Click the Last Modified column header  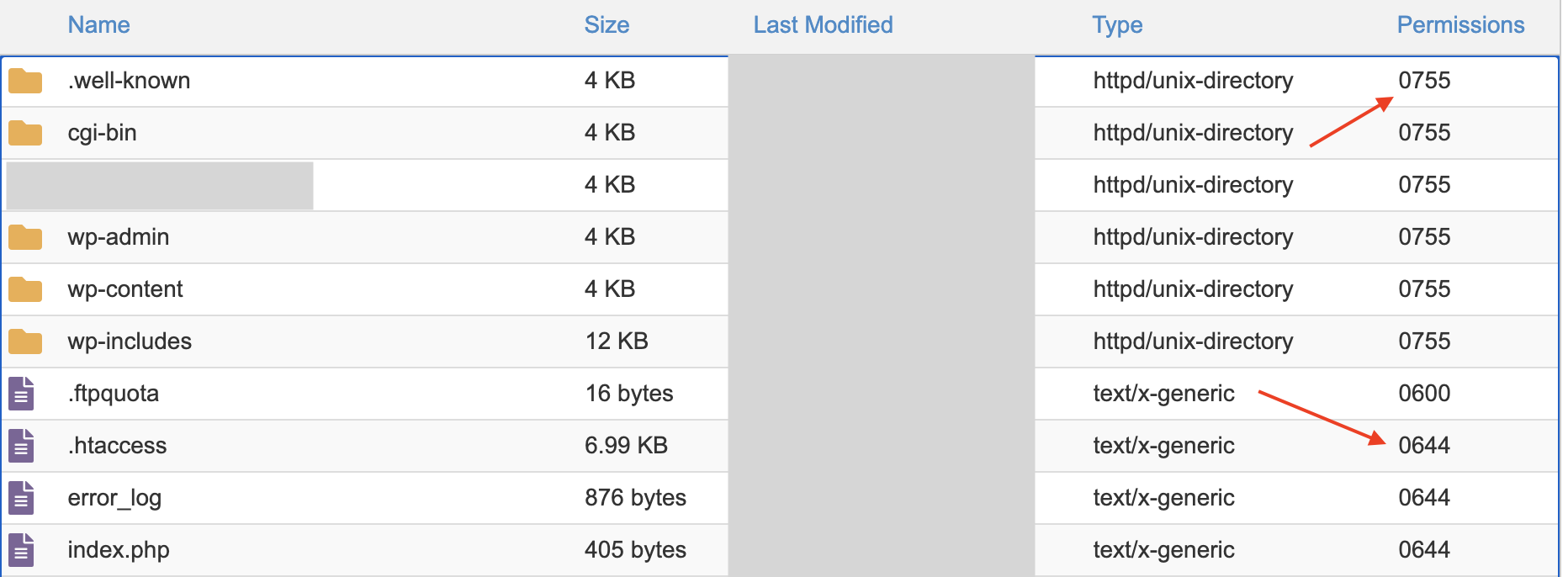823,24
